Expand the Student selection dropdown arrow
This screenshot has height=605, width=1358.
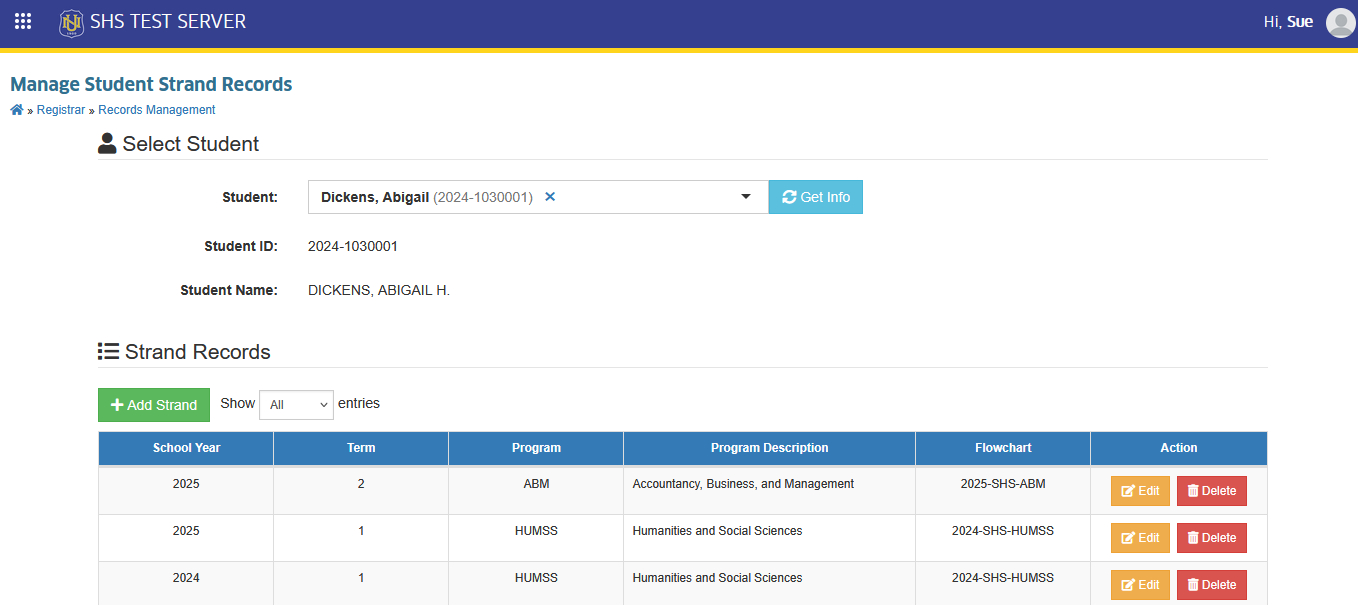tap(746, 197)
